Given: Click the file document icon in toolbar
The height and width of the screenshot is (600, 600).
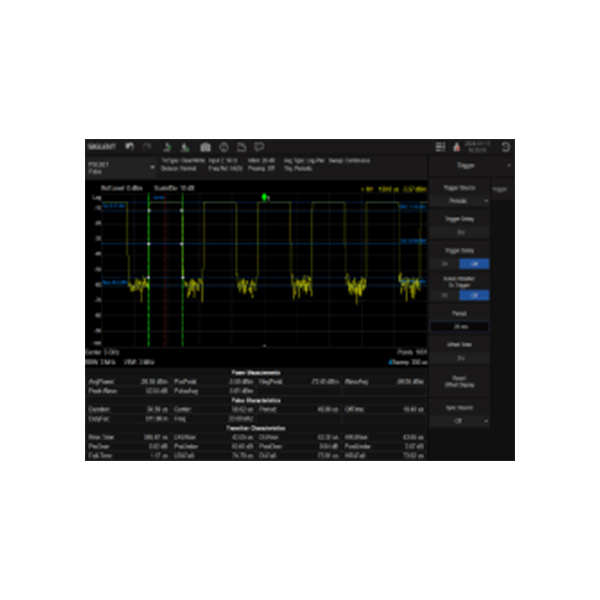Looking at the screenshot, I should [x=241, y=146].
